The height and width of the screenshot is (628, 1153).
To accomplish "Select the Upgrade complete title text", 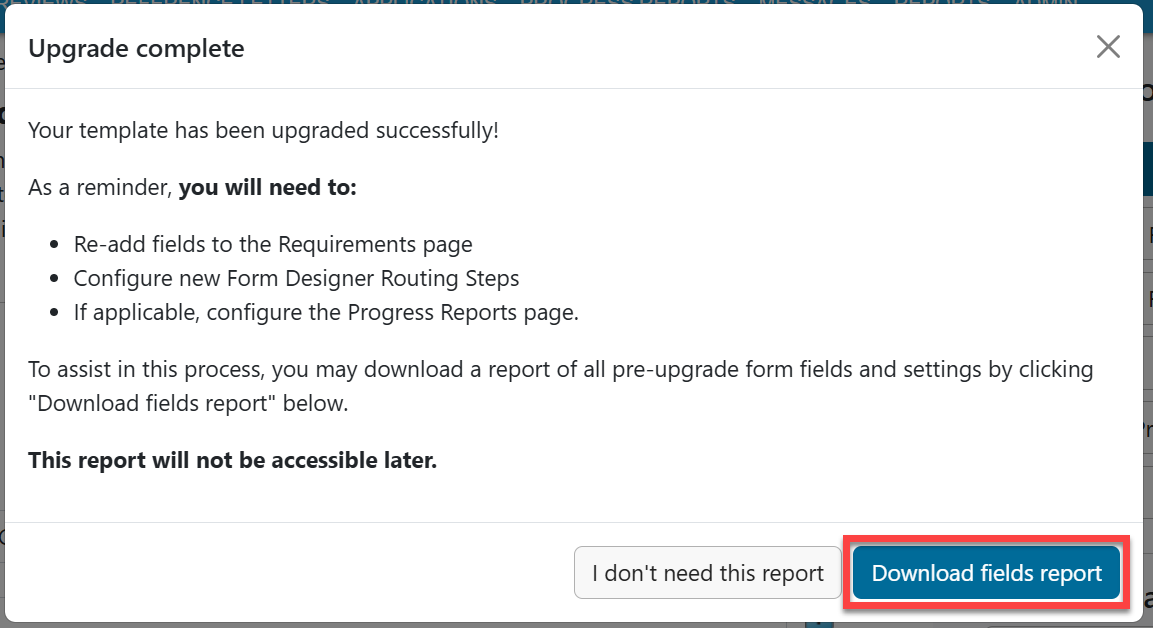I will 136,48.
